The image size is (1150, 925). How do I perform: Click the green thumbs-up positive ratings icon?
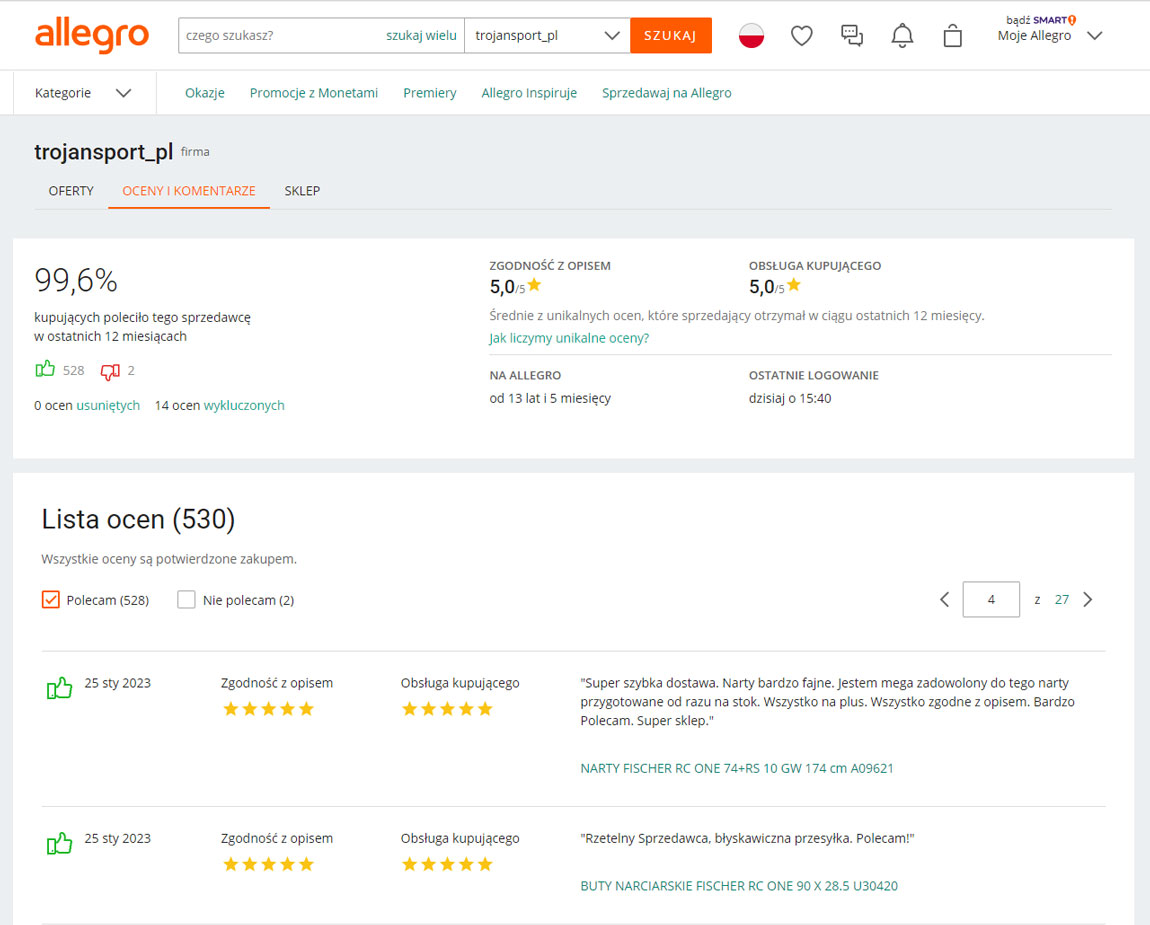pyautogui.click(x=45, y=369)
